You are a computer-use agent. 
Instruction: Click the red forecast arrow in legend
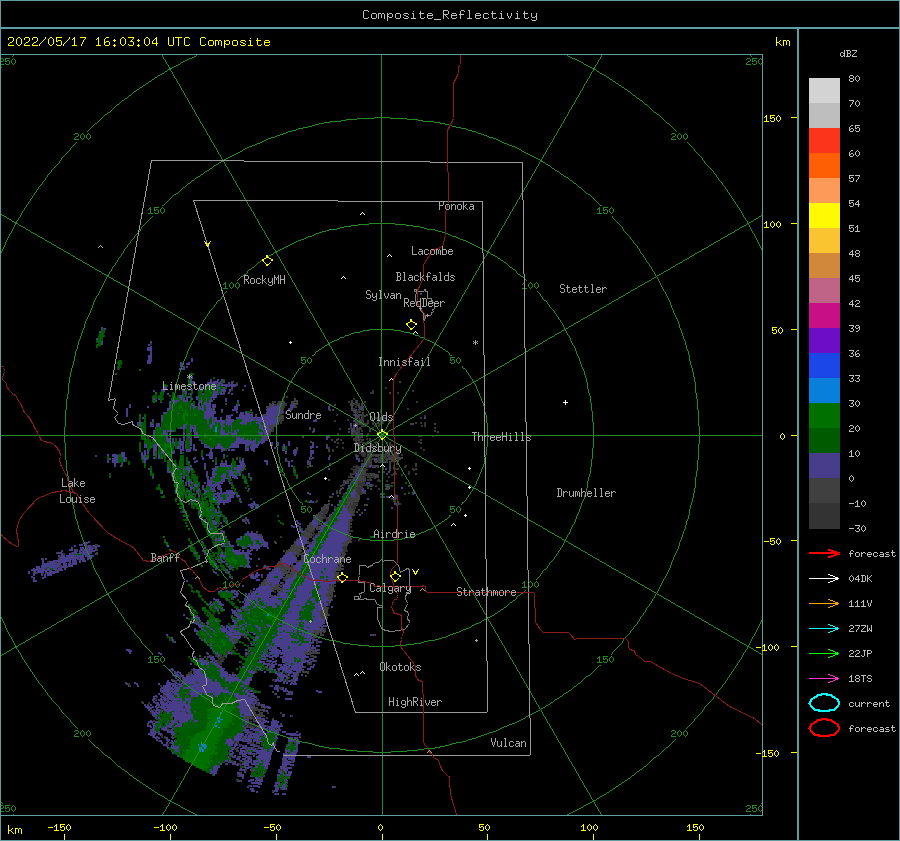[x=824, y=553]
